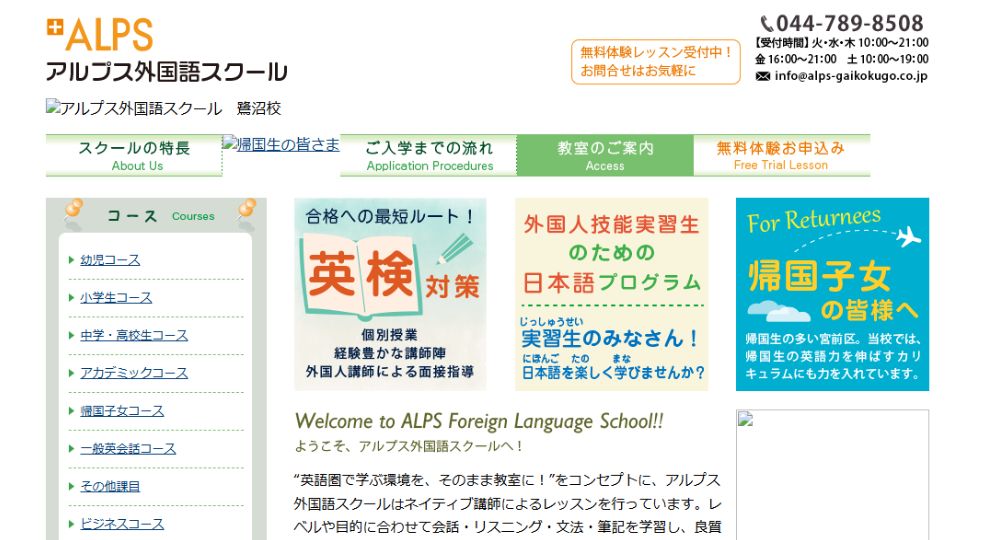Screen dimensions: 1000x540
Task: Click the email address info@alps-gaikokugo.co.jp
Action: (x=851, y=76)
